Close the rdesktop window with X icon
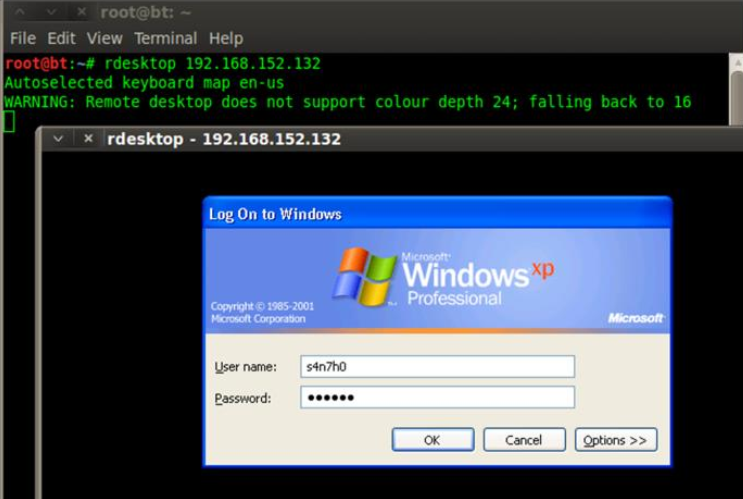Screen dimensions: 743x499 point(88,138)
